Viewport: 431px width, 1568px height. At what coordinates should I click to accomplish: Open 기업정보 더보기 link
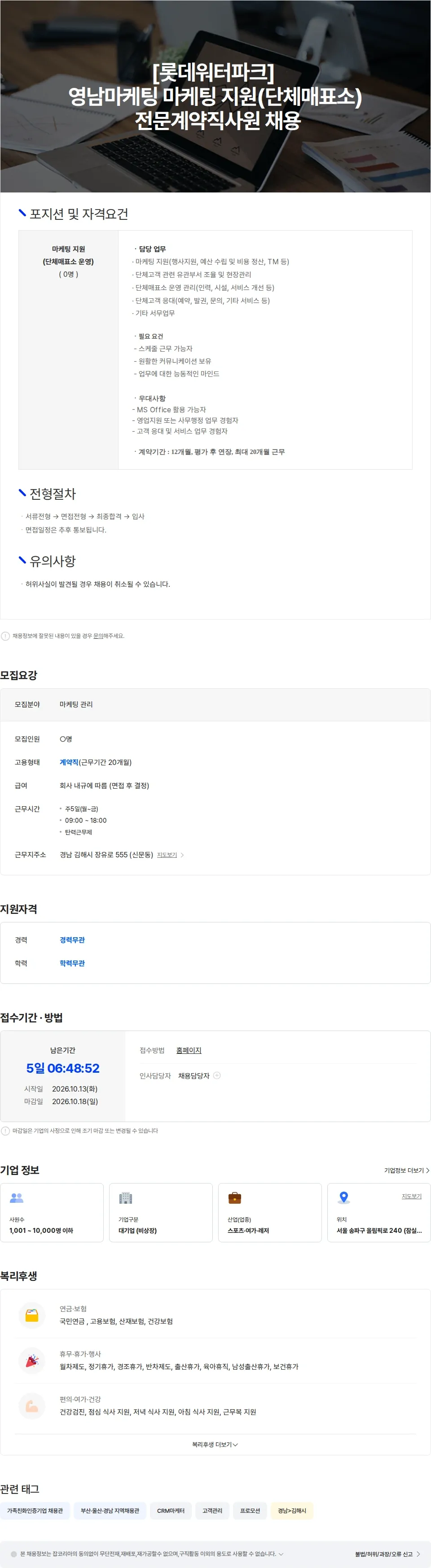coord(406,1171)
